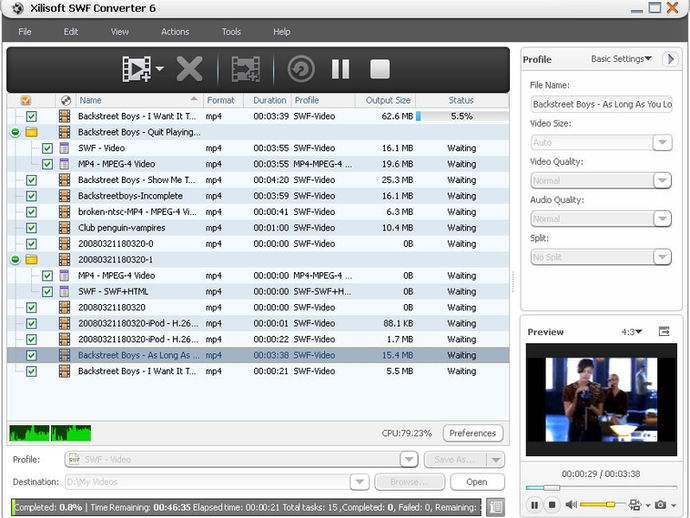This screenshot has width=690, height=518.
Task: Open the Help menu
Action: point(282,32)
